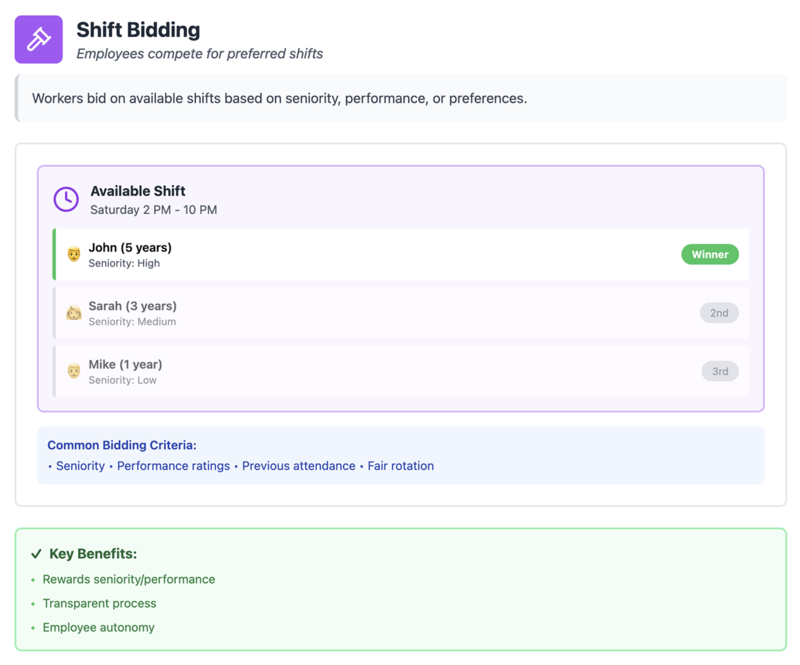Expand John's bid entry for details

tap(400, 254)
